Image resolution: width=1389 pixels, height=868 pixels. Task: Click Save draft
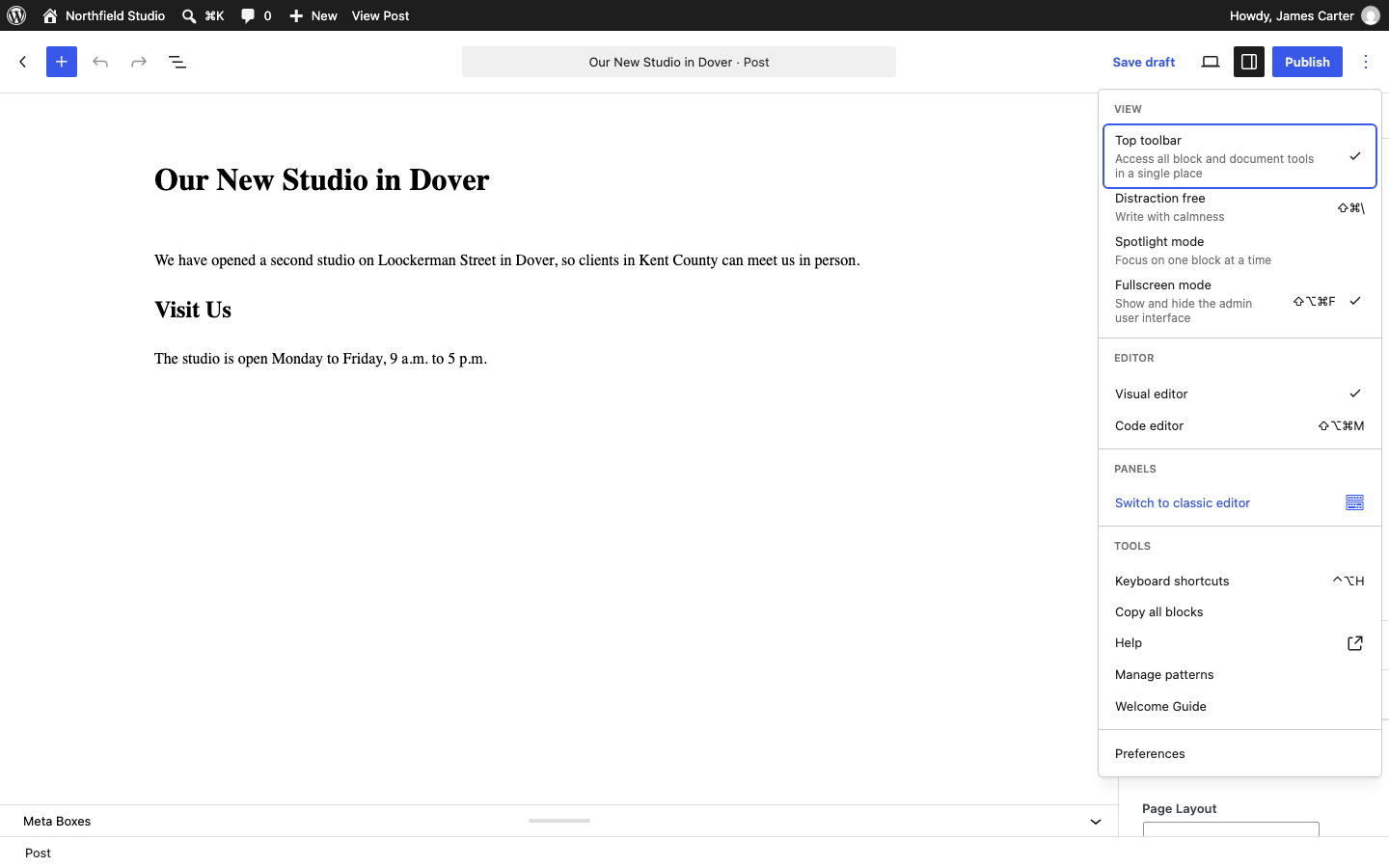[1144, 62]
